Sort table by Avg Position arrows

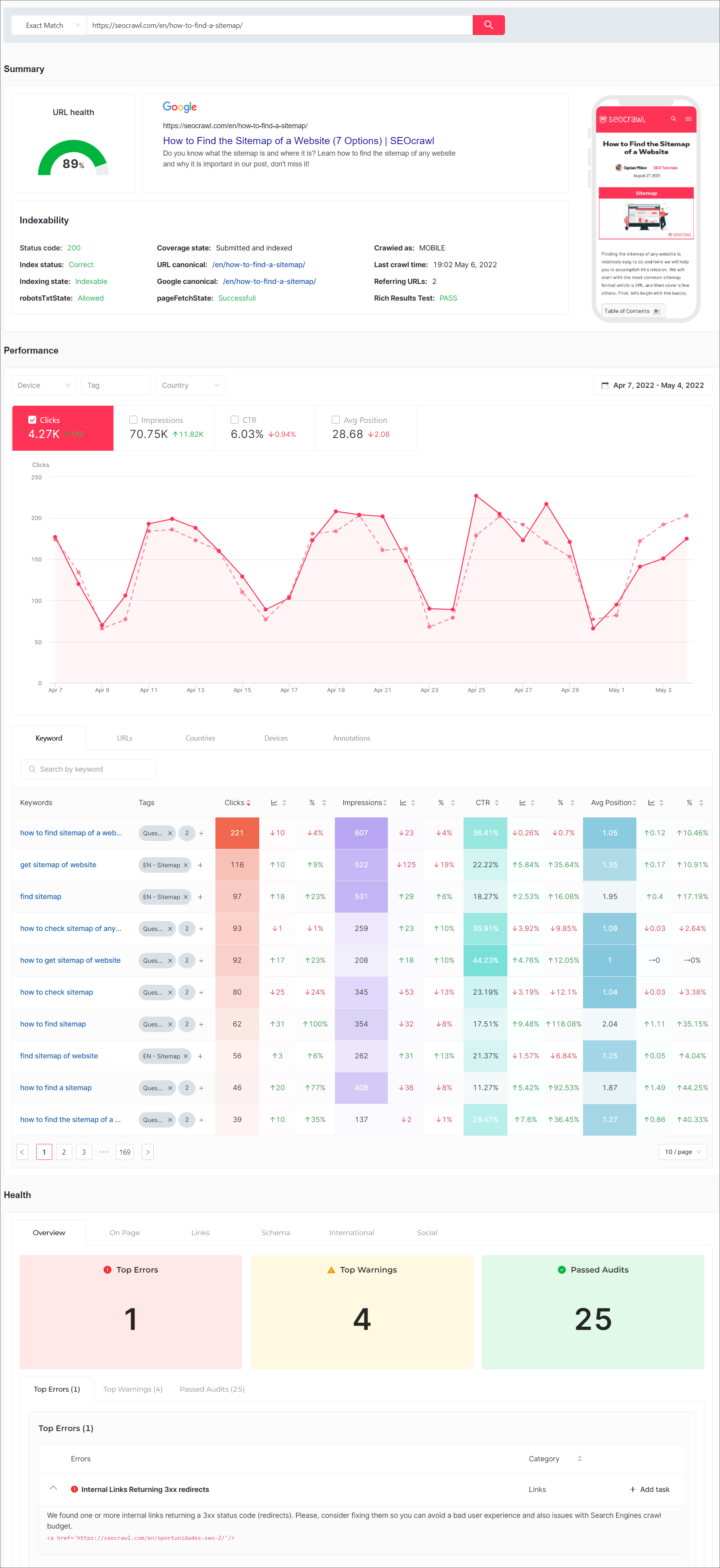(634, 803)
